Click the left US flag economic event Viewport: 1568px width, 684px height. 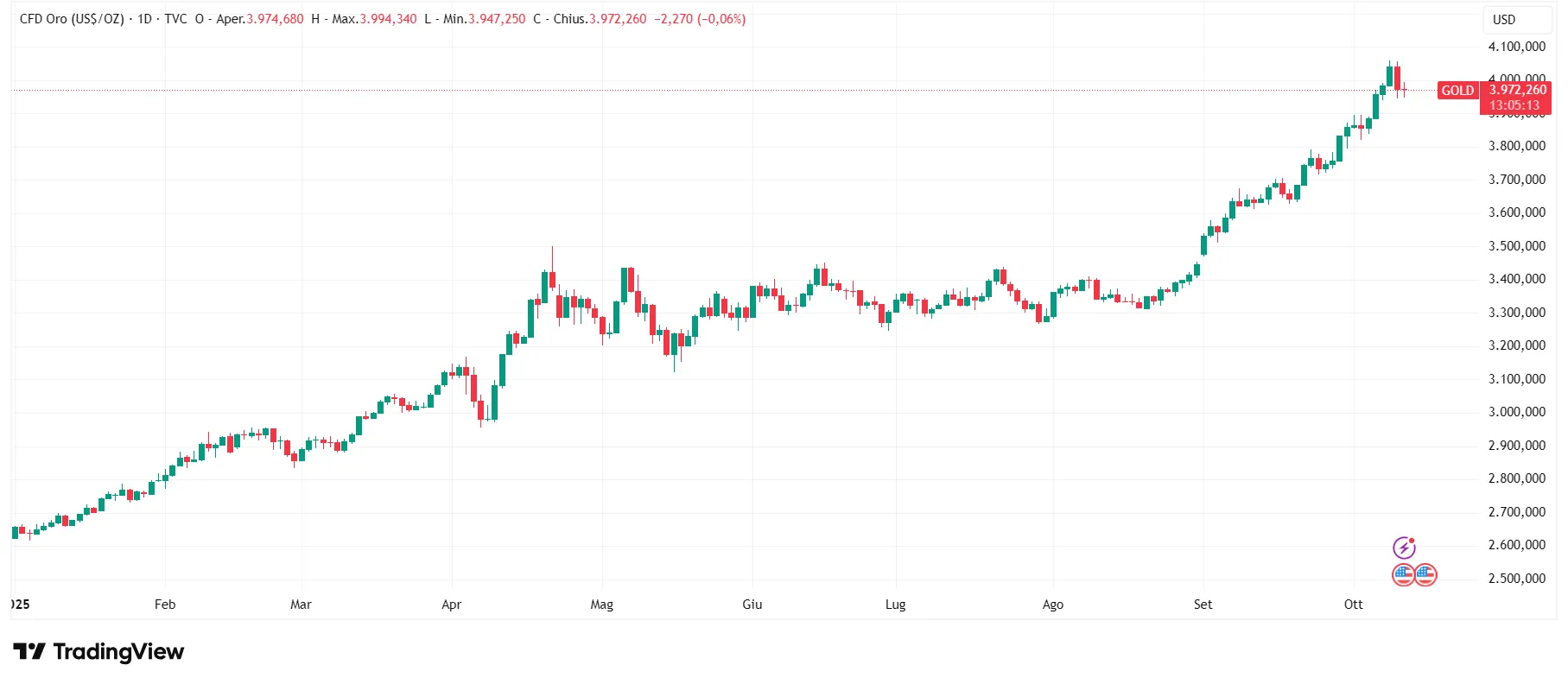pyautogui.click(x=1403, y=574)
